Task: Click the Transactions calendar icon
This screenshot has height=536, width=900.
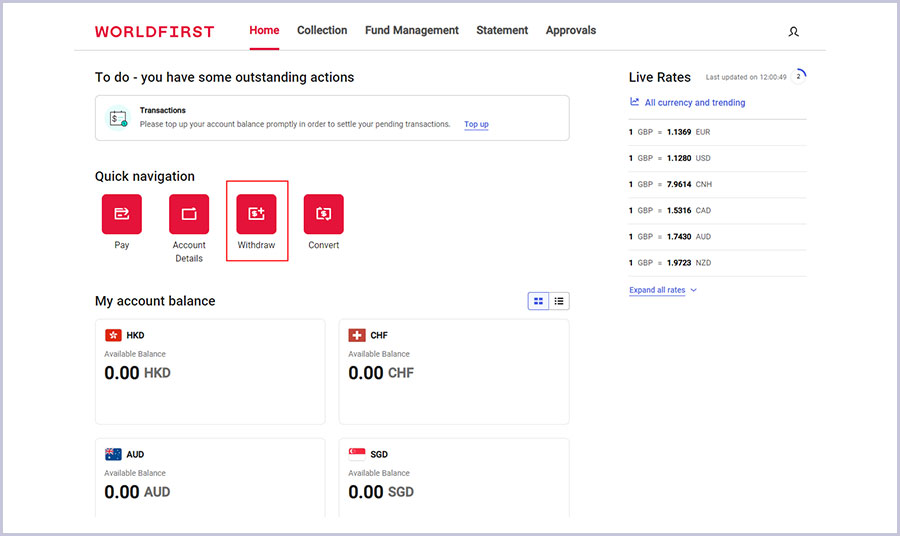Action: pyautogui.click(x=118, y=118)
